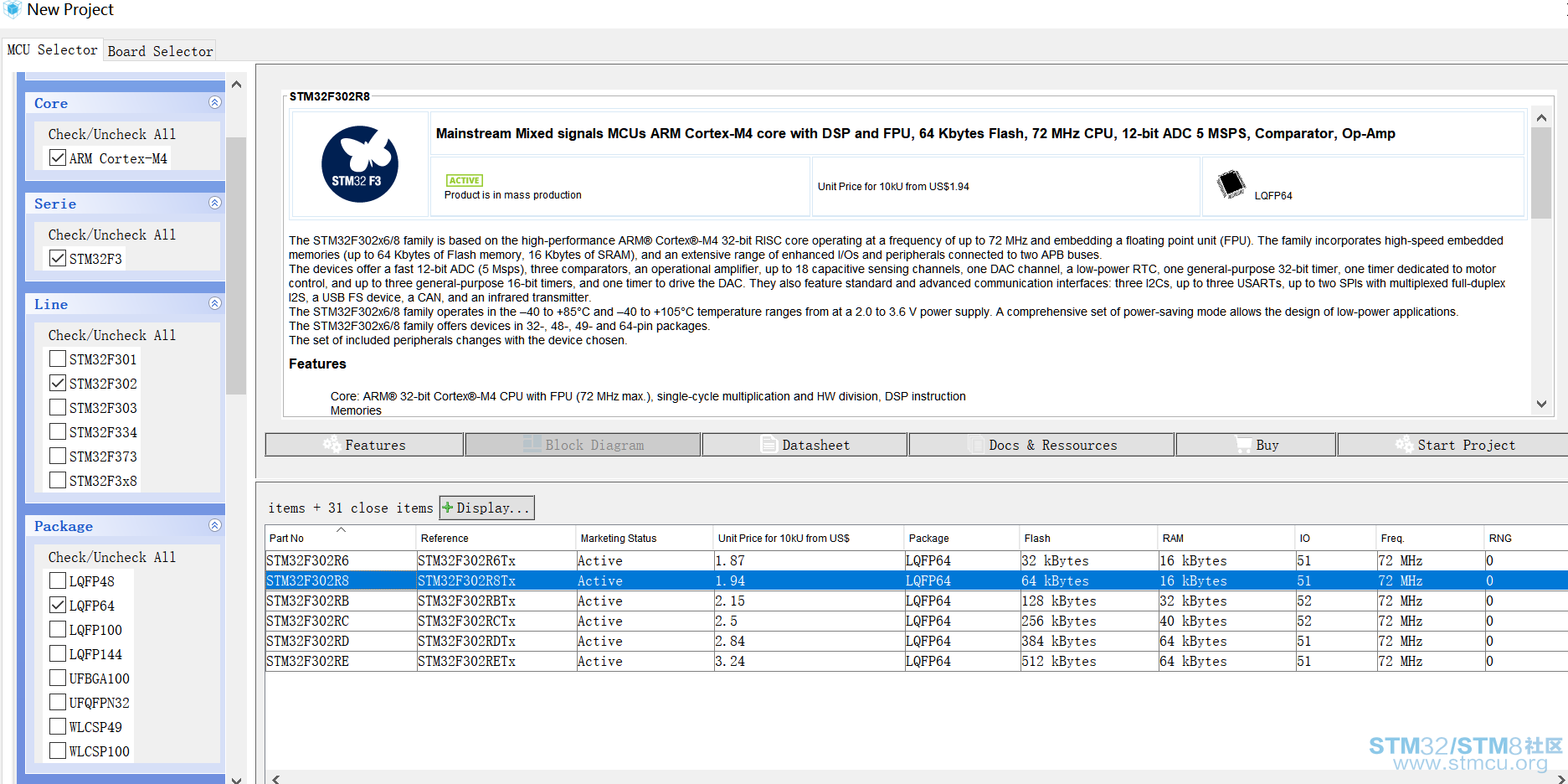Switch to the MCU Selector tab
The image size is (1568, 784).
(53, 49)
